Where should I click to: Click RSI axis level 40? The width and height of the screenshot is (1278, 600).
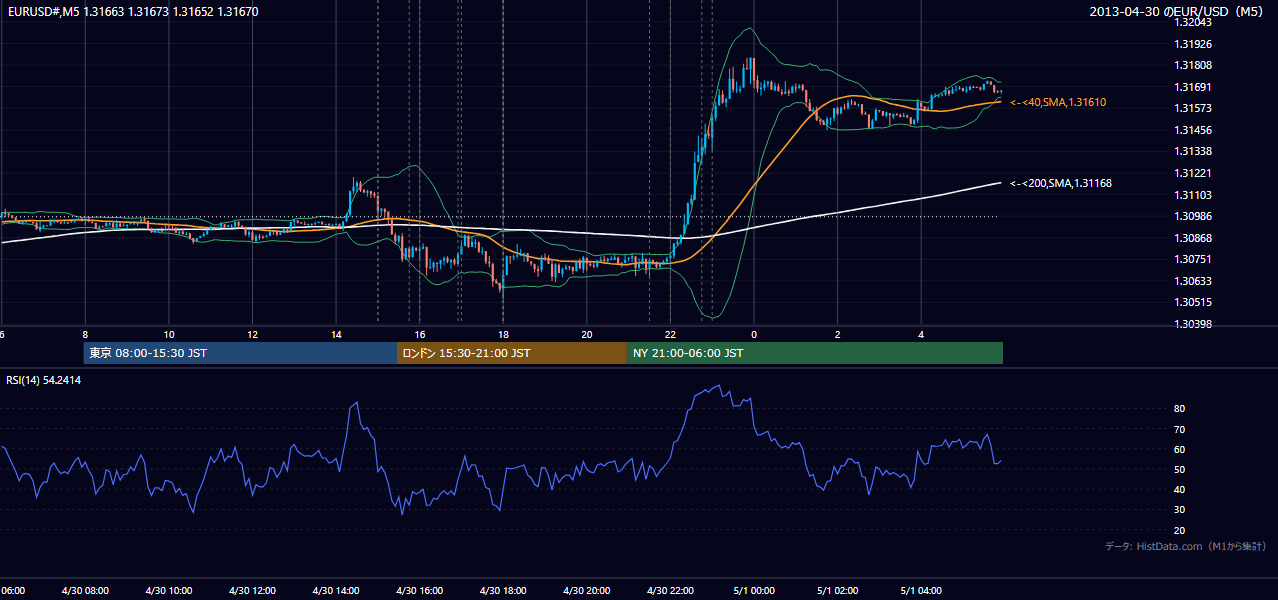(x=1180, y=490)
